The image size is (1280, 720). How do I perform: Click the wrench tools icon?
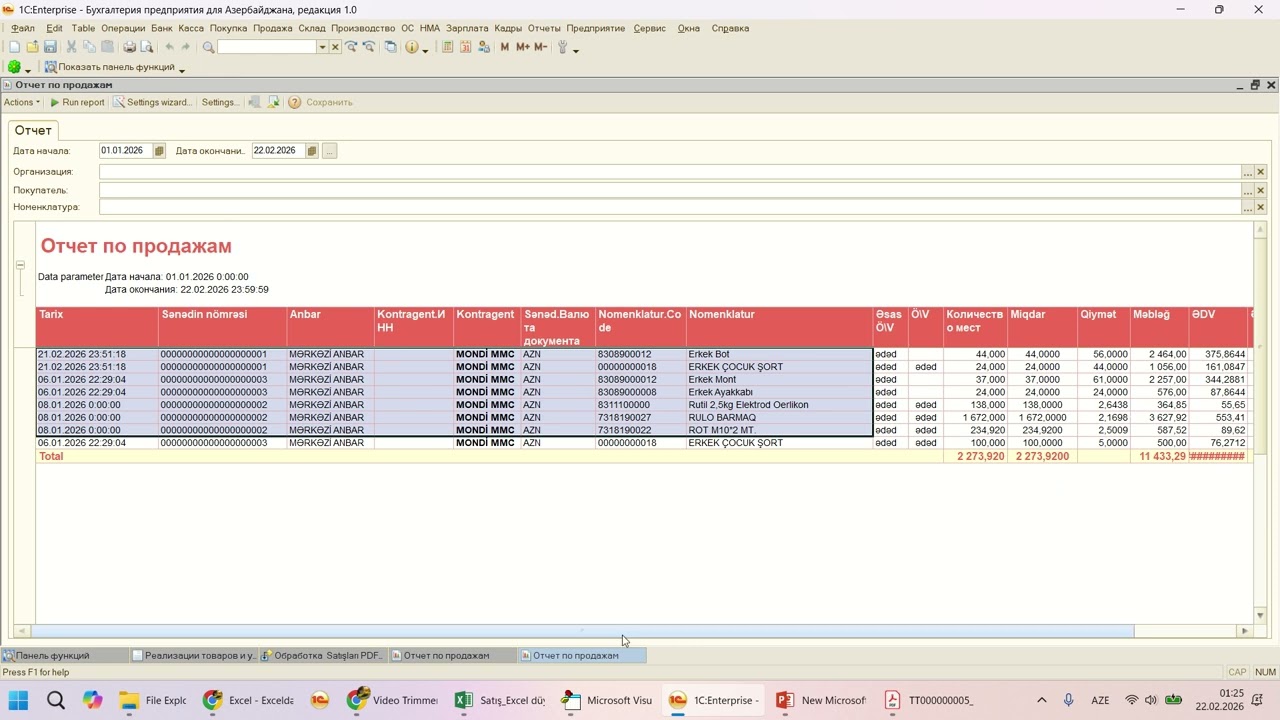click(562, 47)
